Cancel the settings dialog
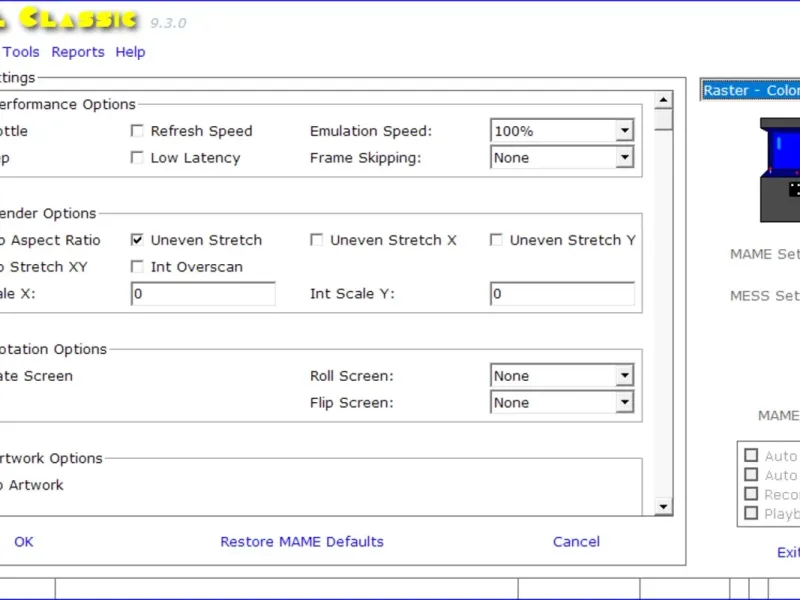Screen dimensions: 800x600 pos(576,542)
